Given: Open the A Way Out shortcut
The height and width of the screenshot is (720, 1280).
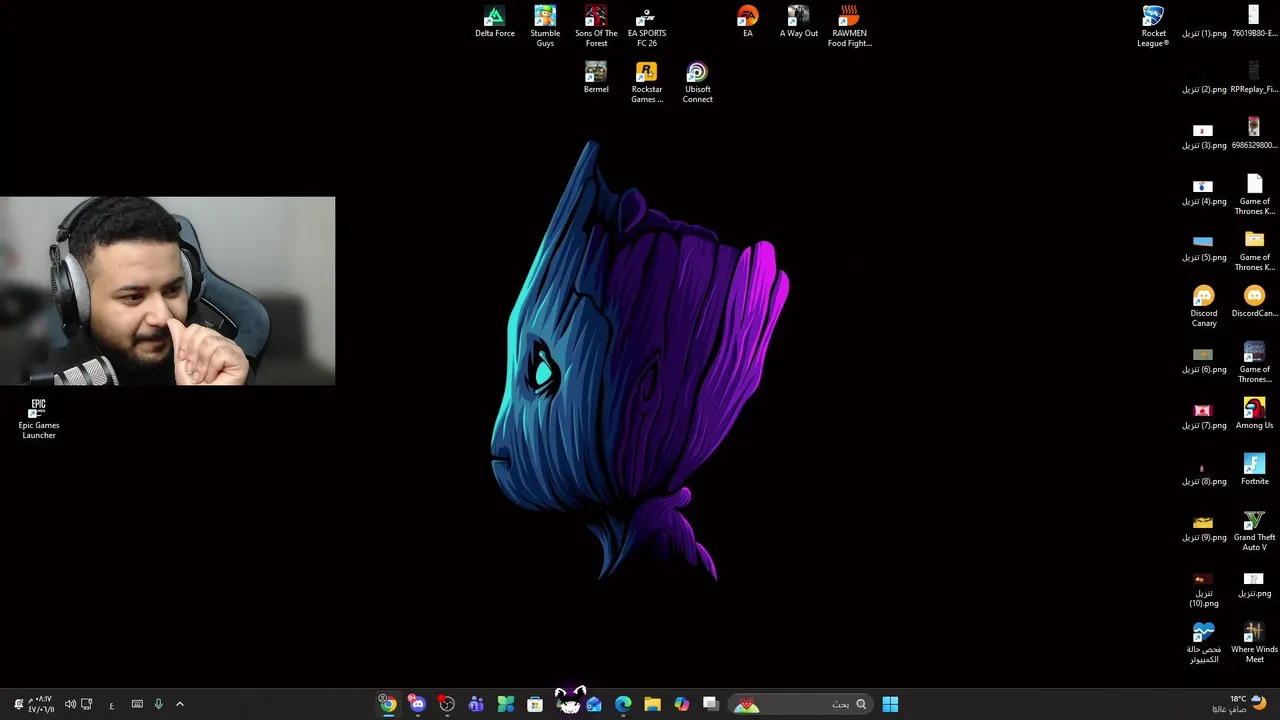Looking at the screenshot, I should (798, 22).
